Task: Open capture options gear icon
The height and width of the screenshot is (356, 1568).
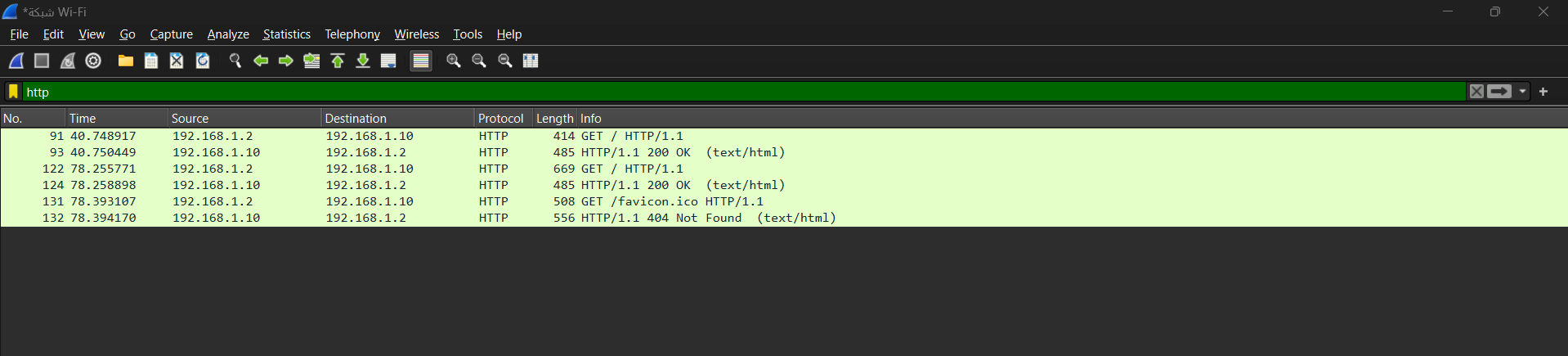Action: point(93,61)
